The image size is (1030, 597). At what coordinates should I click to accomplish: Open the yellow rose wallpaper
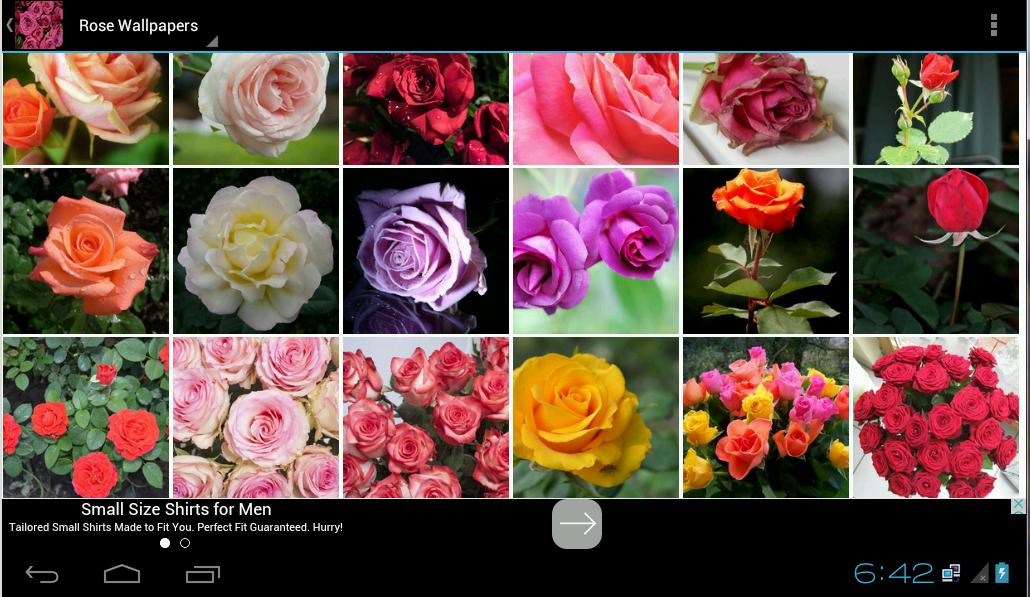click(596, 418)
